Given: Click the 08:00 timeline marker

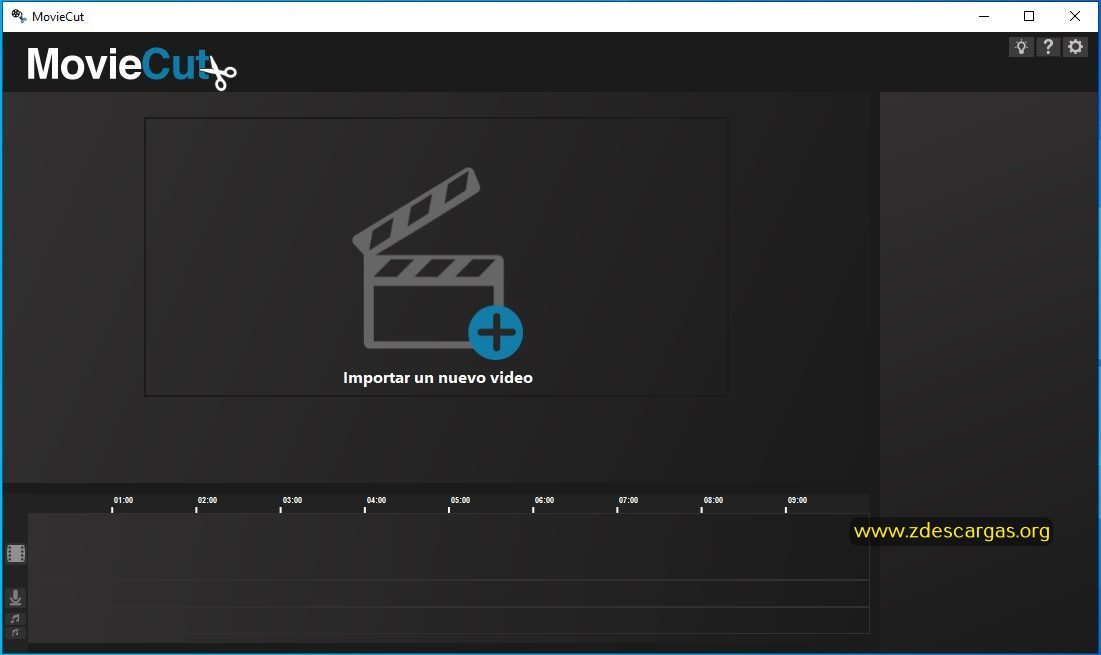Looking at the screenshot, I should click(x=713, y=501).
